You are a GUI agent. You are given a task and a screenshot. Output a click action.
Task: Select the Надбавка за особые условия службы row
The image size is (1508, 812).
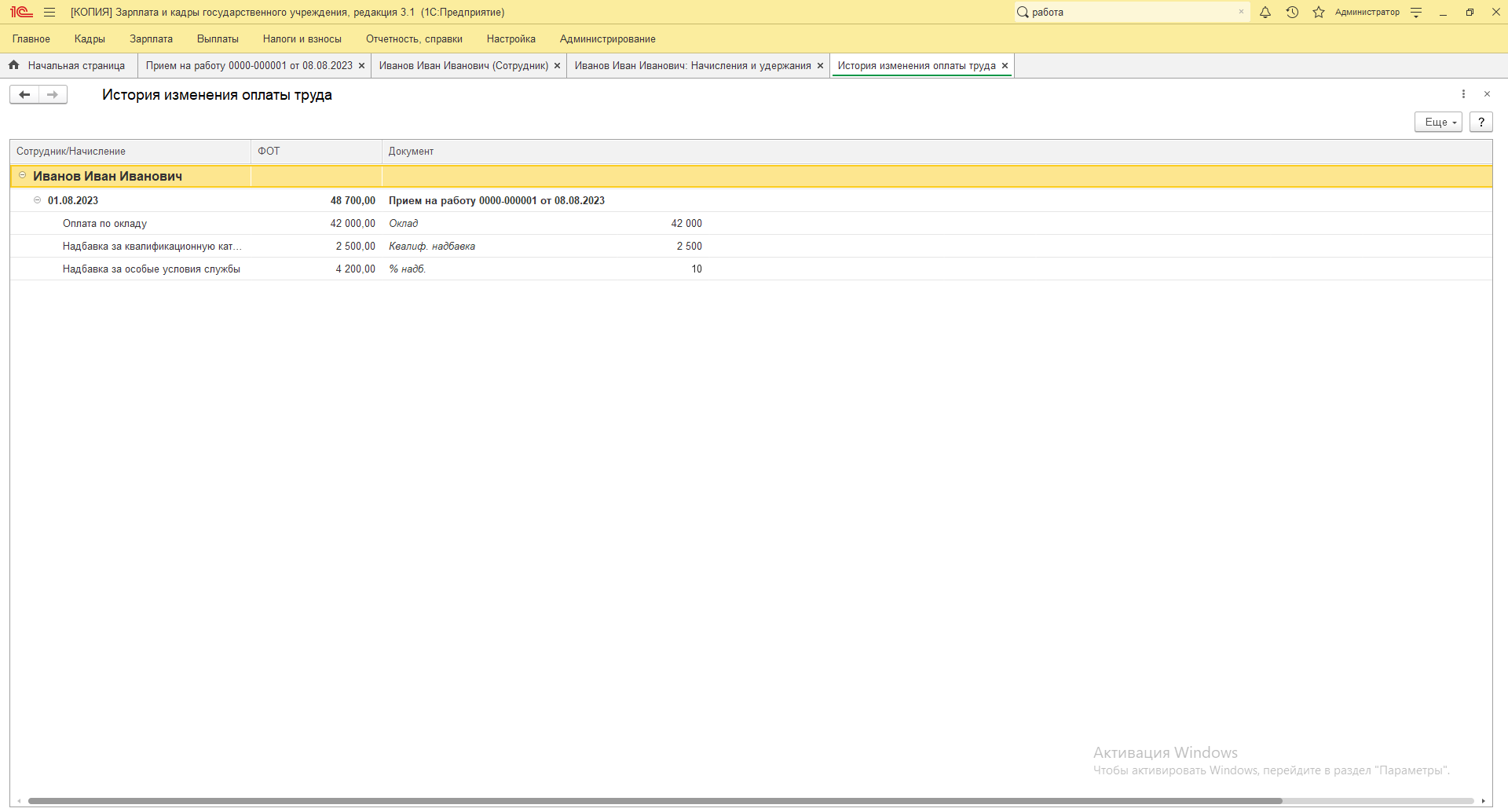(751, 269)
